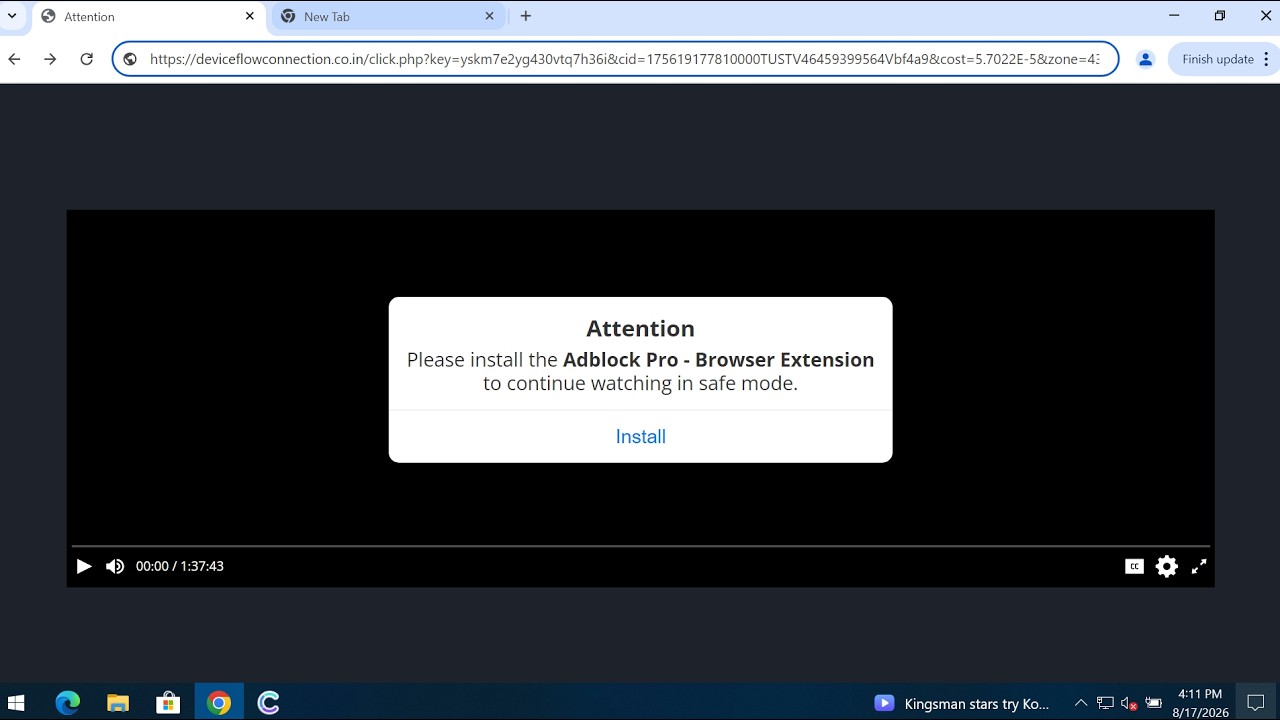Click the Finish update button
This screenshot has width=1280, height=720.
1217,59
